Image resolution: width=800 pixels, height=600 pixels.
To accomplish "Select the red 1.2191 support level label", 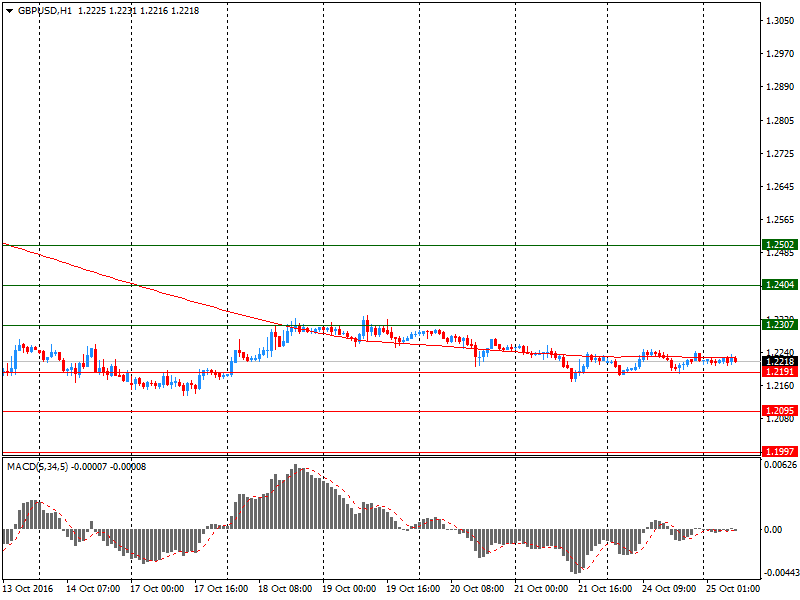I will point(780,371).
